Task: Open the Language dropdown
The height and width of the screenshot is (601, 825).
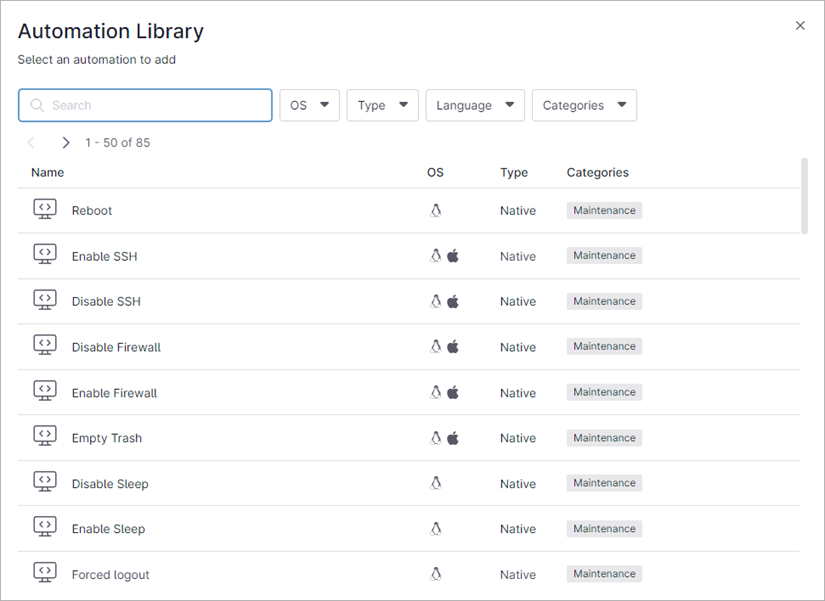Action: 475,105
